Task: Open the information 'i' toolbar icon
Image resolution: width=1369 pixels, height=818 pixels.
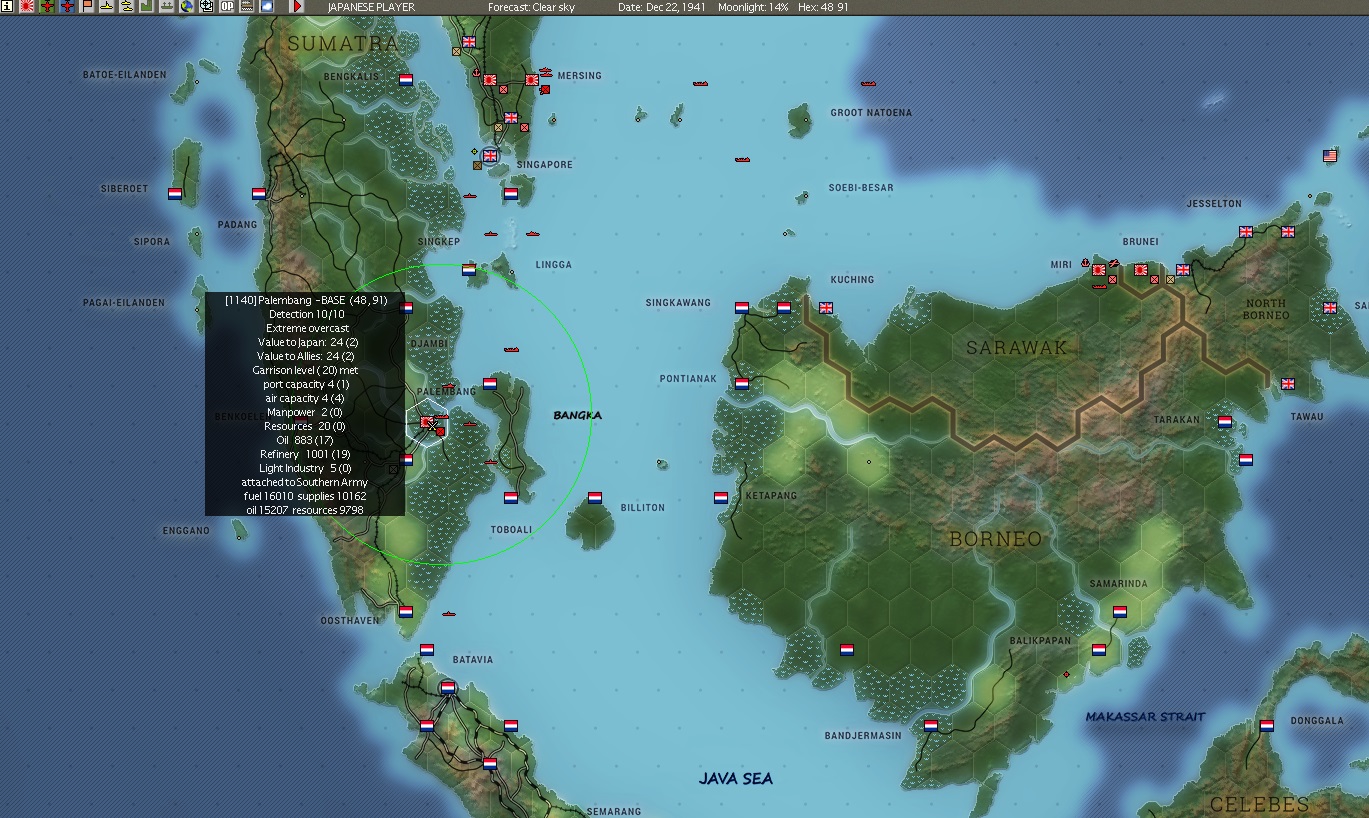Action: (x=7, y=6)
